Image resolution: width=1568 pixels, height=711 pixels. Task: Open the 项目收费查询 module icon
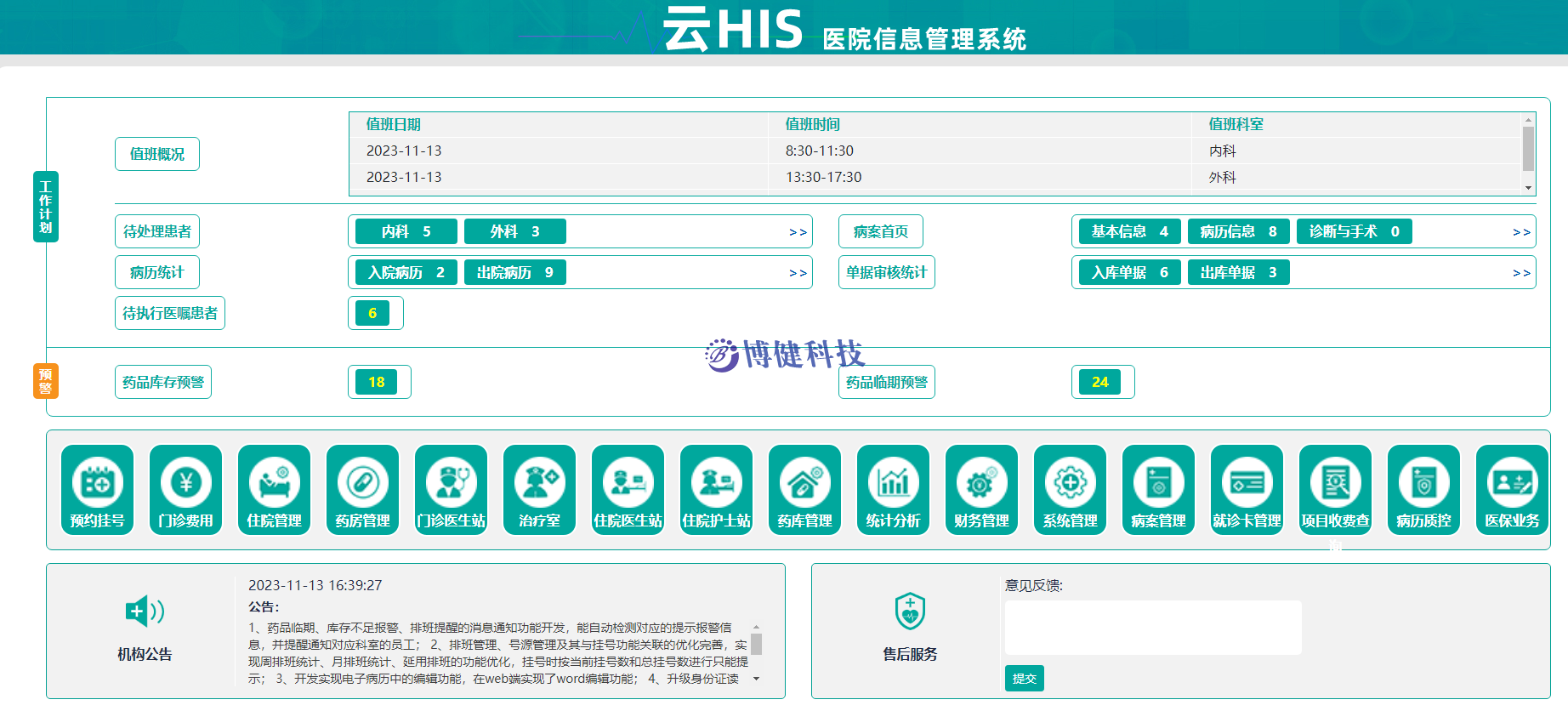[x=1336, y=490]
